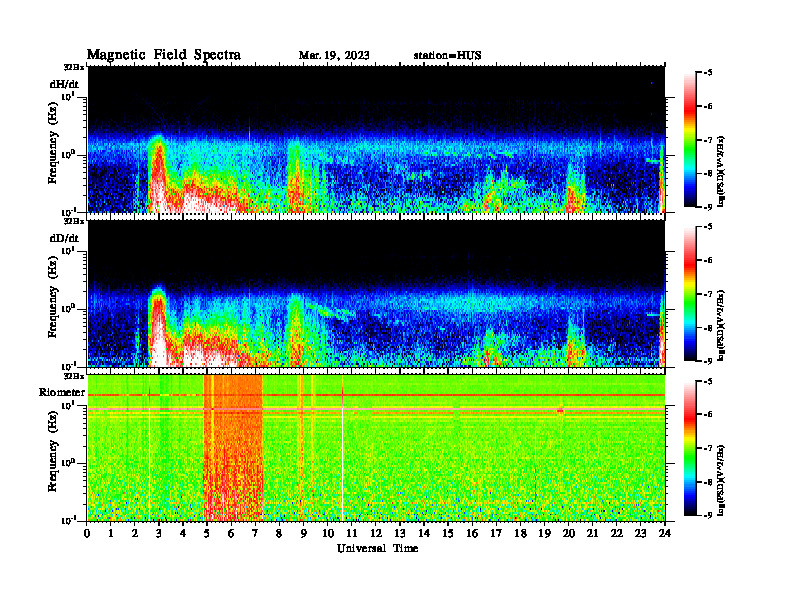
Task: Click hour "20" on Universal Time axis
Action: tap(569, 534)
